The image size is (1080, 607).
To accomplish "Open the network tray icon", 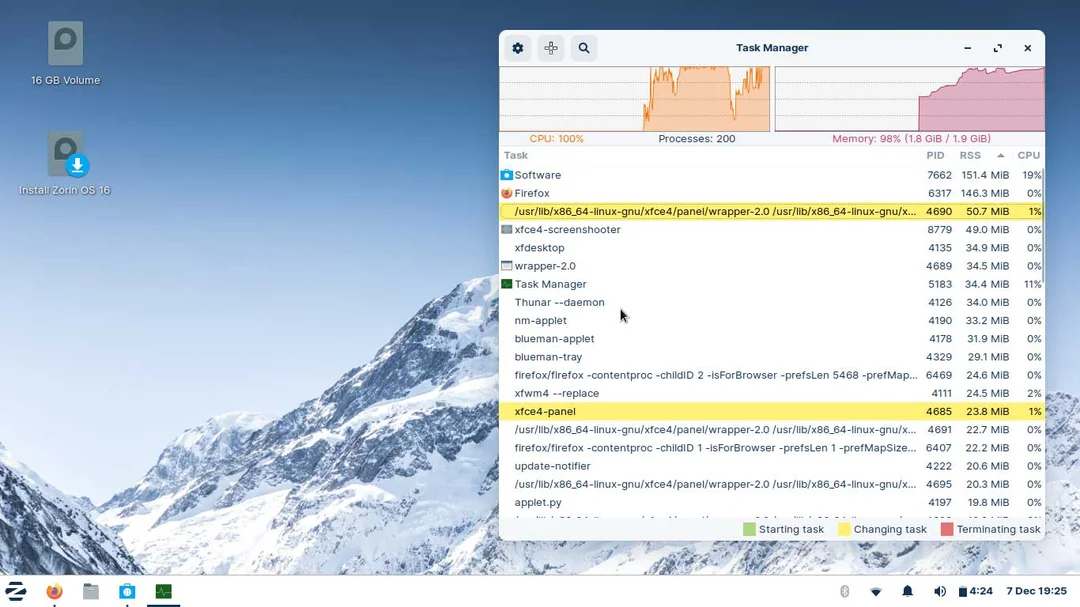I will pos(875,591).
